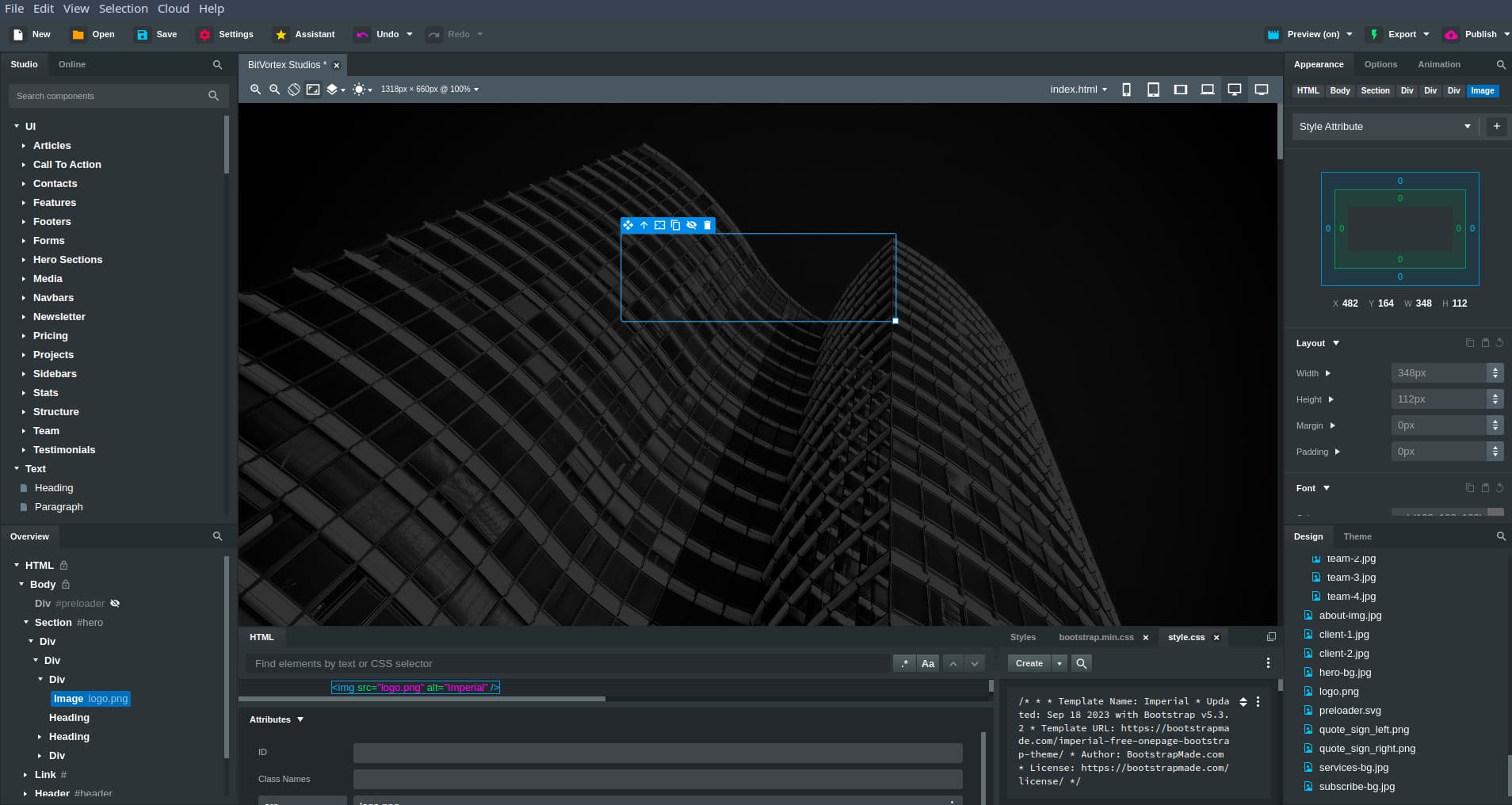The width and height of the screenshot is (1512, 805).
Task: Save the design
Action: pos(156,34)
